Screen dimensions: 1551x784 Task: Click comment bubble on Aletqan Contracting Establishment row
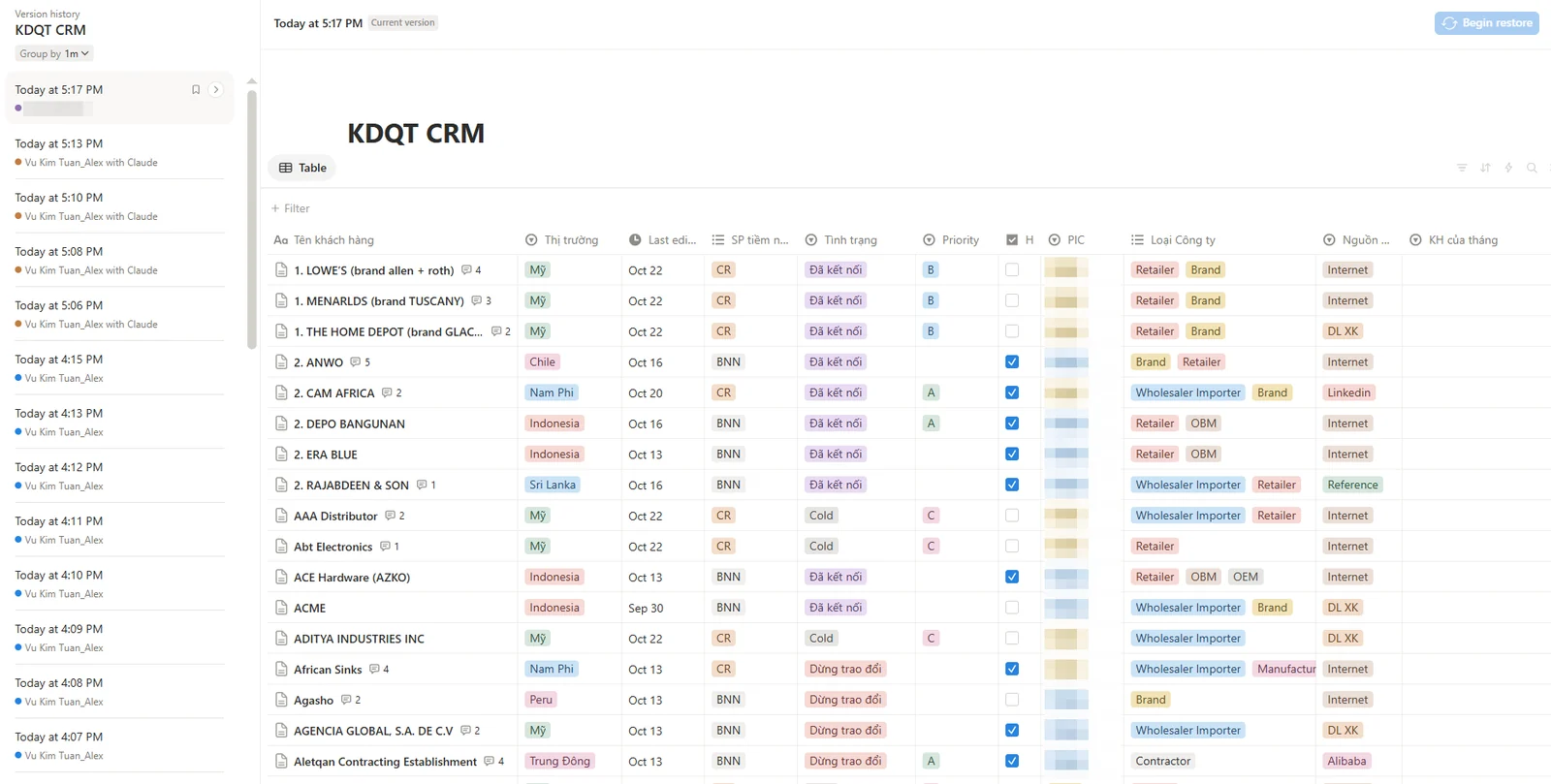[489, 762]
